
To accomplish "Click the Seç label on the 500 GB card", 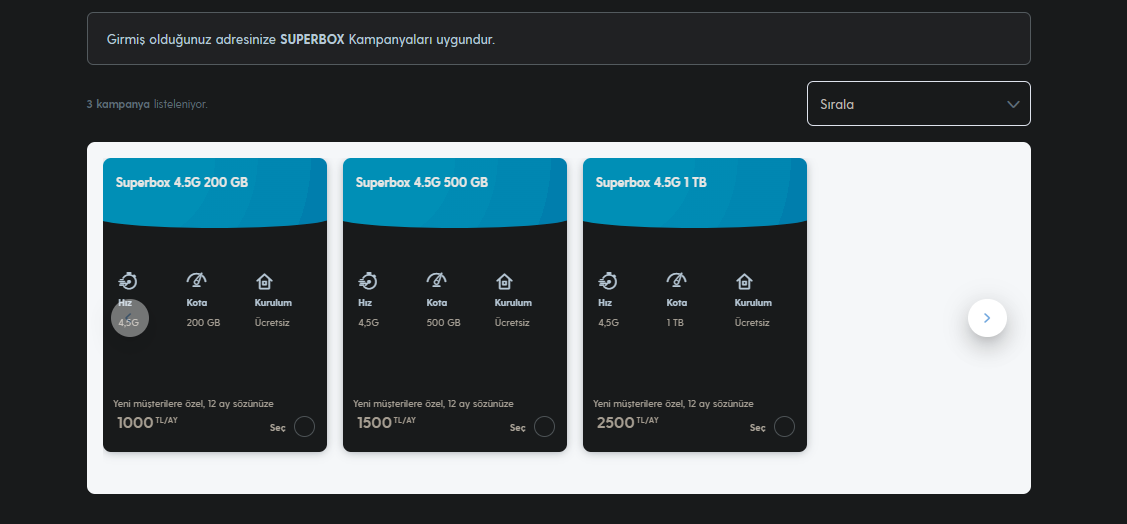I will (x=518, y=428).
